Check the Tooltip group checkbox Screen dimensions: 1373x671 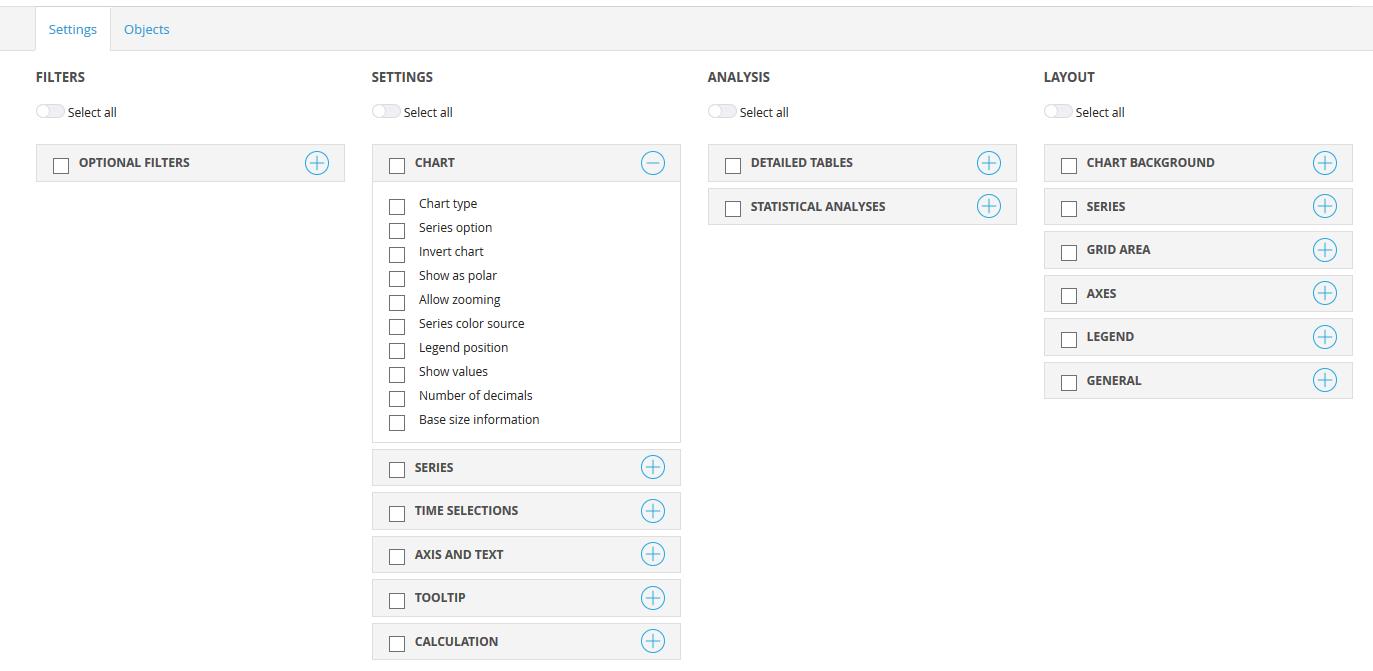coord(397,600)
